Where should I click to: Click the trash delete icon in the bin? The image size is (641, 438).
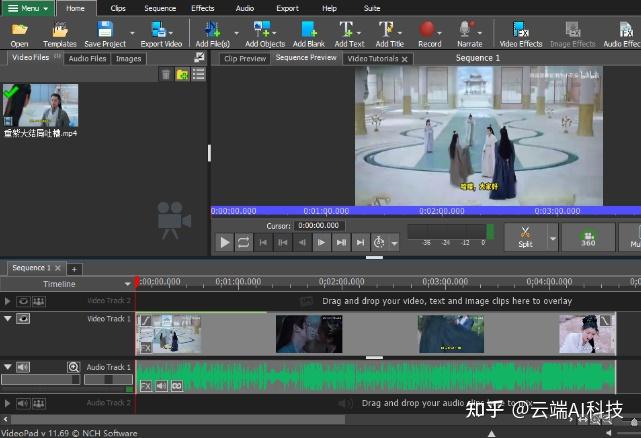[x=166, y=74]
